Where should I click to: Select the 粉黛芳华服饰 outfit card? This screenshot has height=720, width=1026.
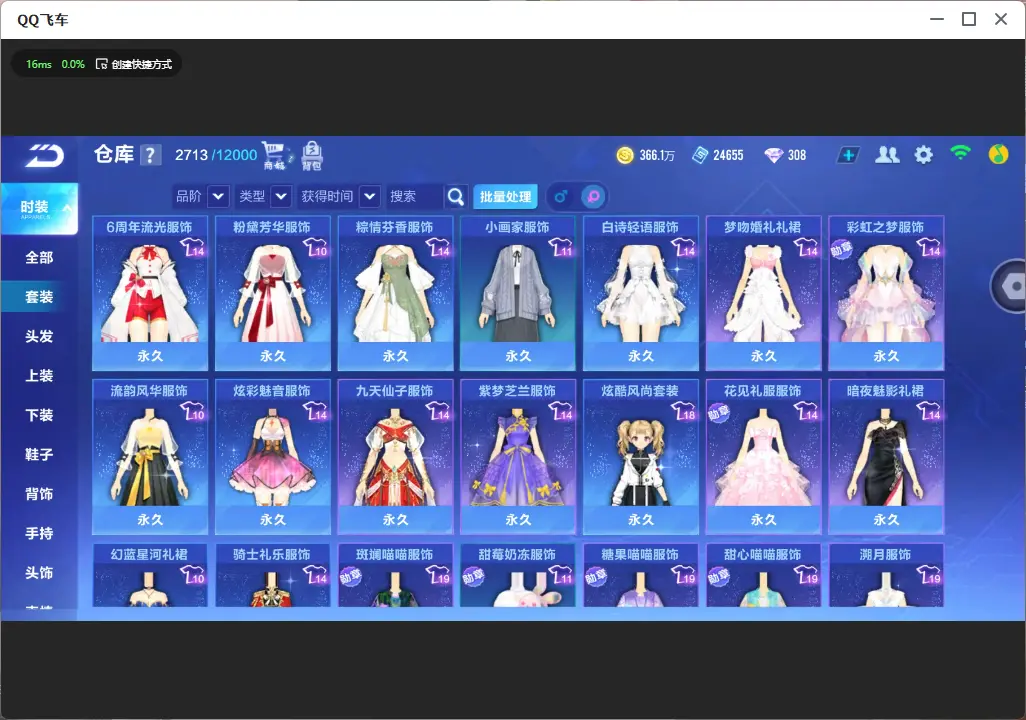[x=273, y=293]
